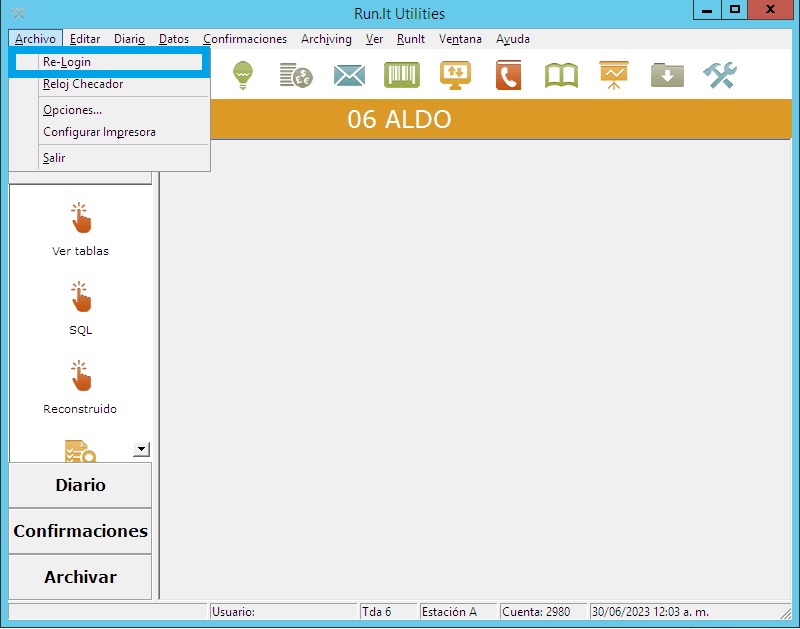Choose Salir to exit the application
Screen dimensions: 800x629
click(109, 158)
